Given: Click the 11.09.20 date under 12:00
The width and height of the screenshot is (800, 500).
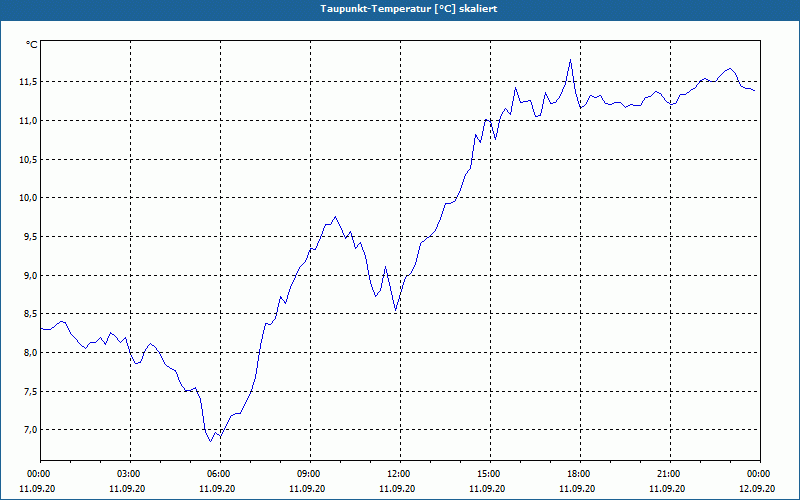Looking at the screenshot, I should click(x=397, y=489).
